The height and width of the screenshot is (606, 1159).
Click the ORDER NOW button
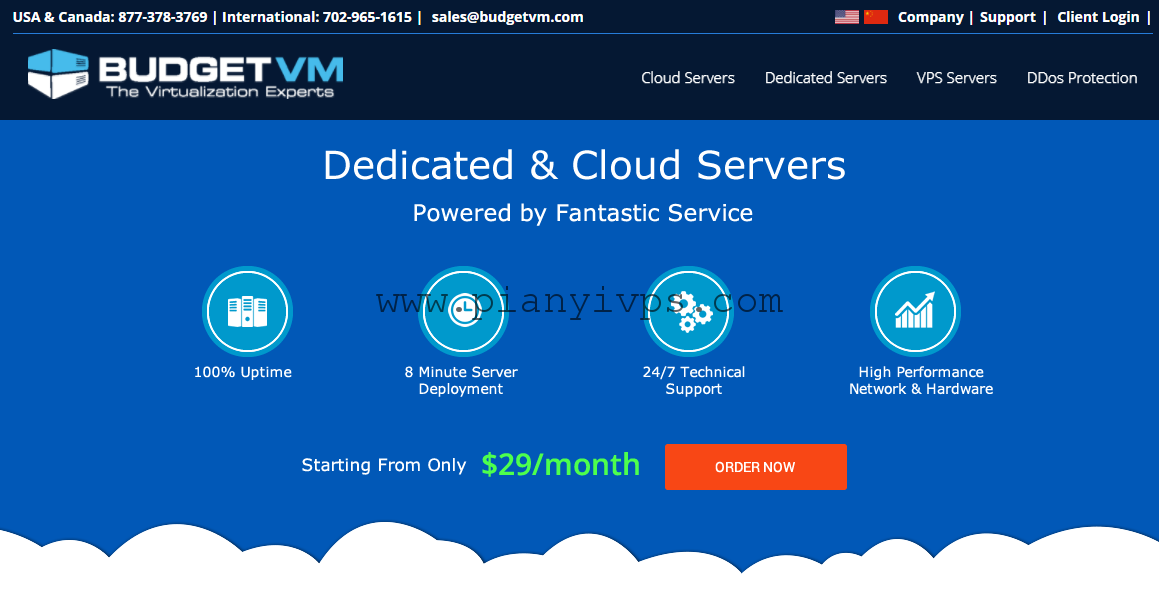point(755,467)
